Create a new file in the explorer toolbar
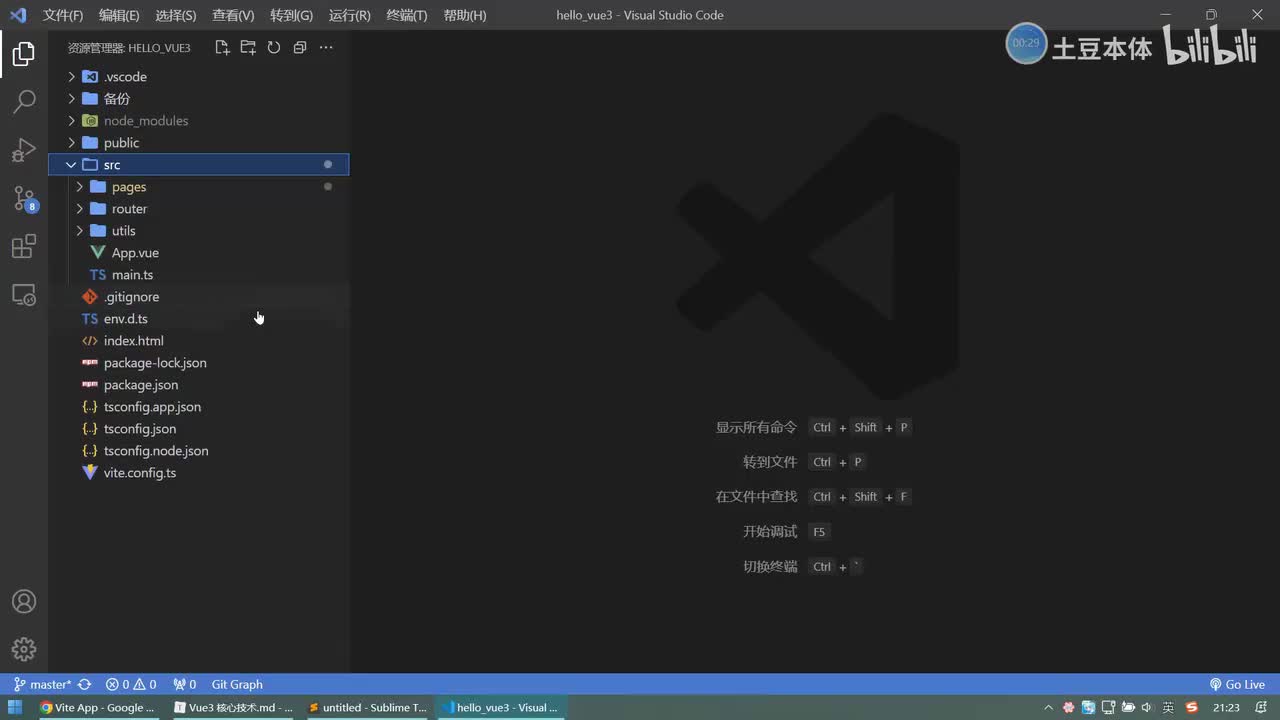Screen dimensions: 1280x720 point(222,48)
